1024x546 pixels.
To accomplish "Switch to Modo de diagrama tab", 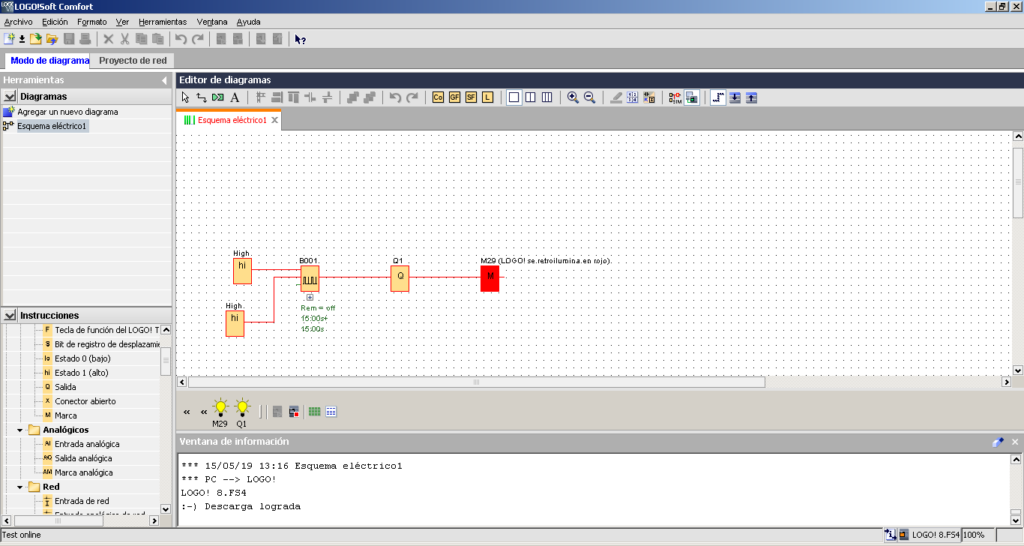I will [x=49, y=60].
